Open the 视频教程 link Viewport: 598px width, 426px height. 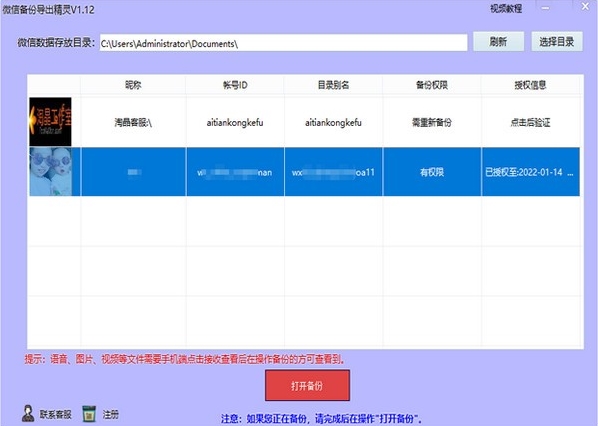pyautogui.click(x=506, y=8)
